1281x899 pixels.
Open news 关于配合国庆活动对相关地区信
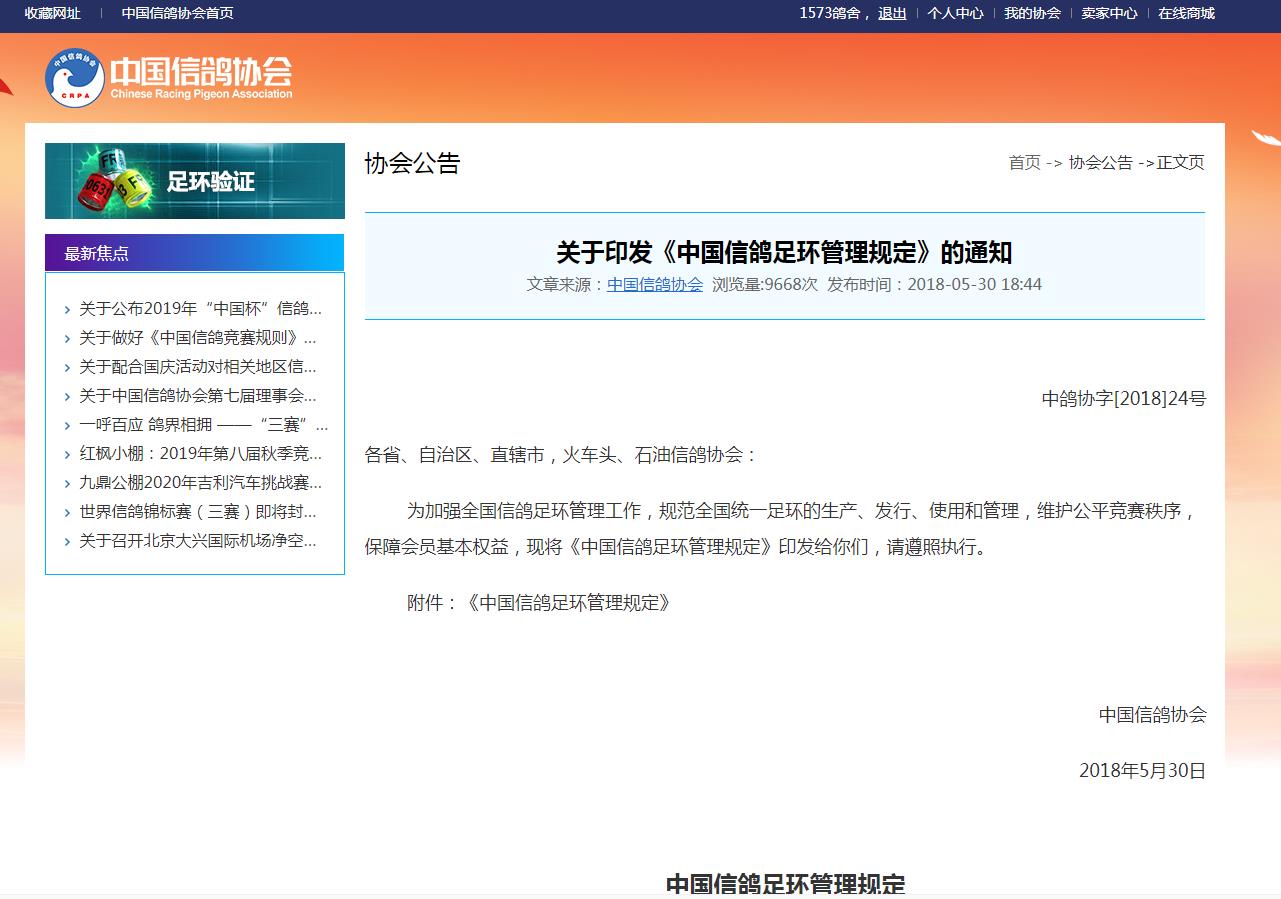click(x=197, y=367)
